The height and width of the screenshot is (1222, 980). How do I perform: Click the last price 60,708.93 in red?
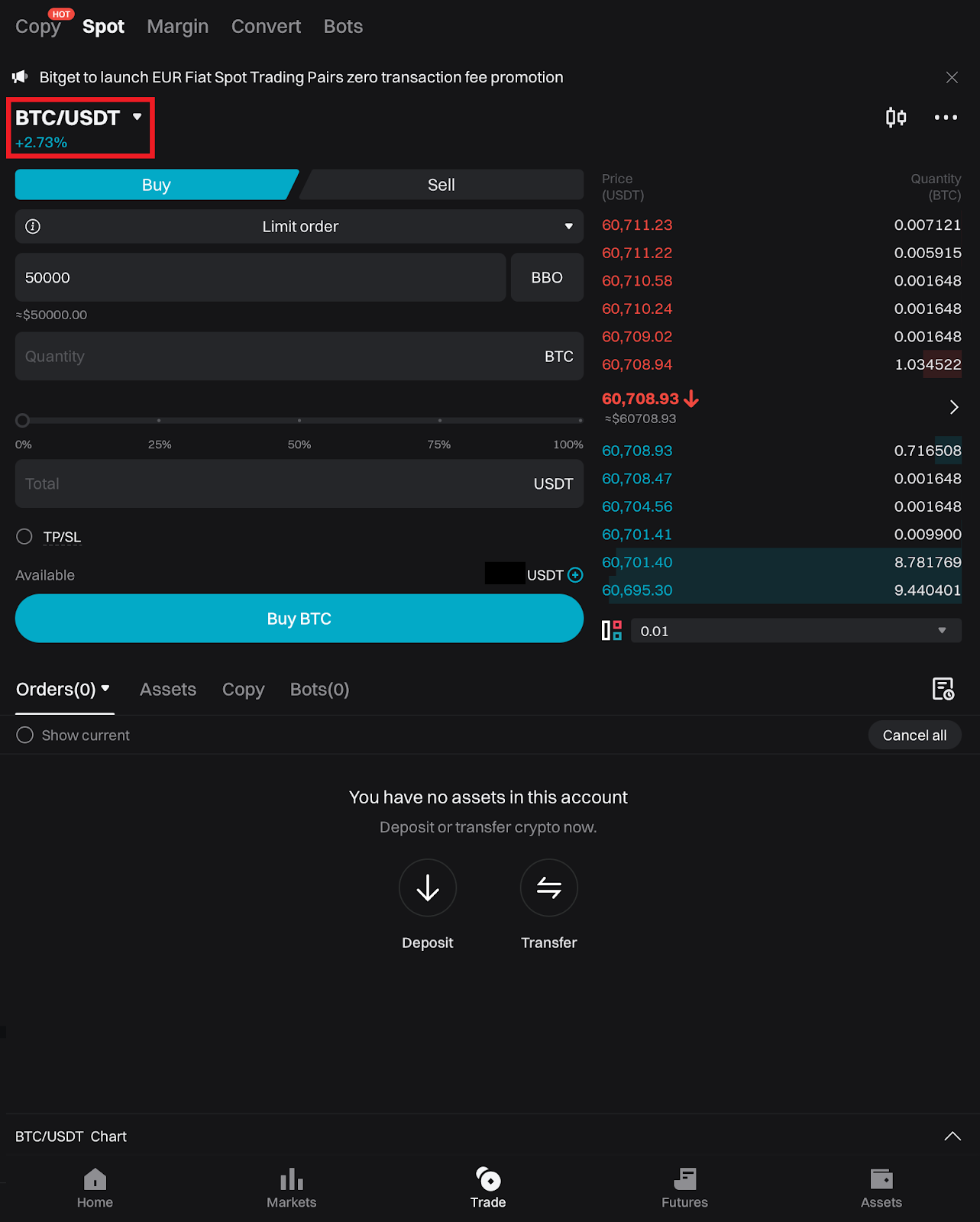(x=640, y=399)
